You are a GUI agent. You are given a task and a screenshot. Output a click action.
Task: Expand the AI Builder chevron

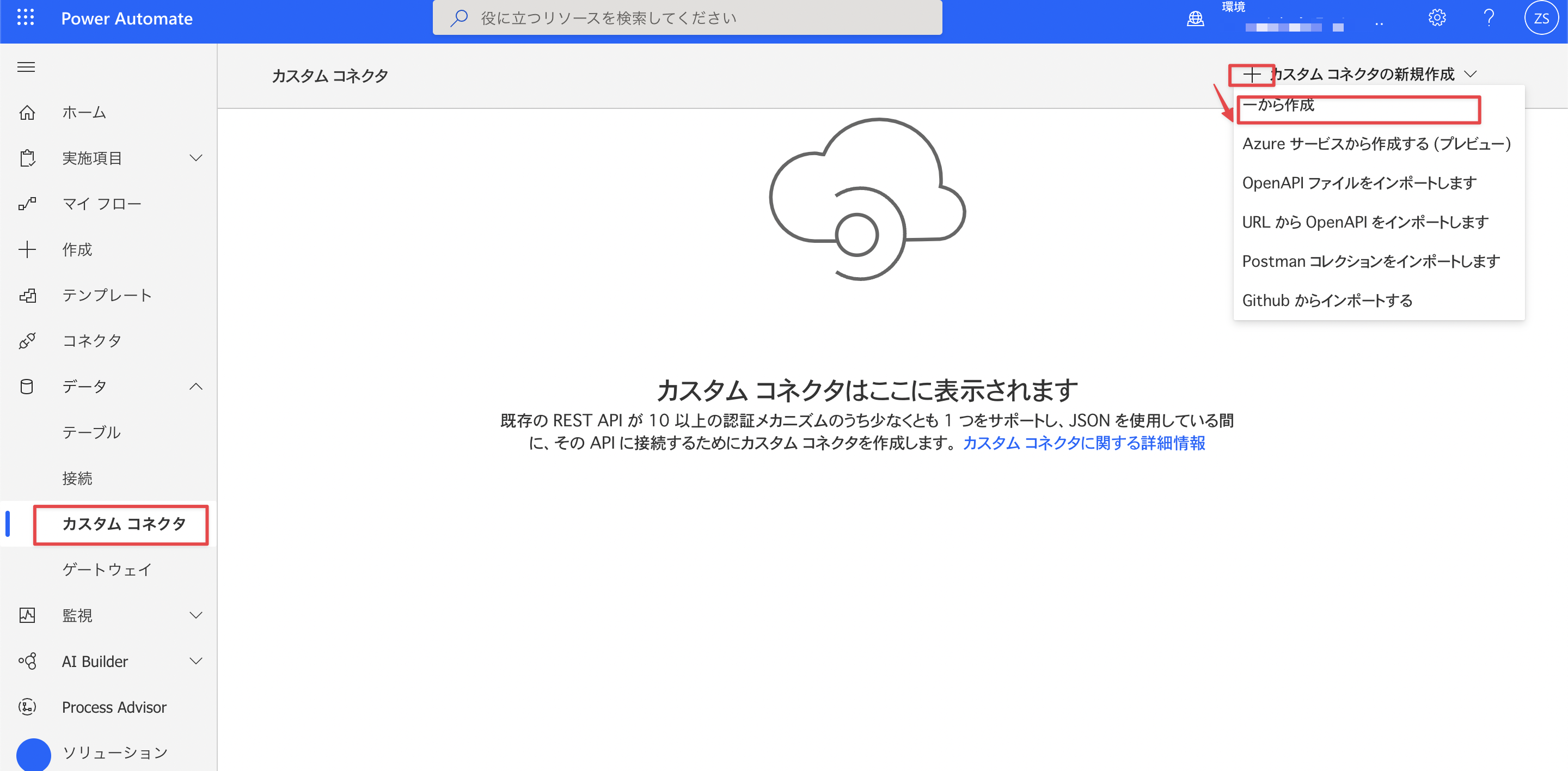point(196,661)
